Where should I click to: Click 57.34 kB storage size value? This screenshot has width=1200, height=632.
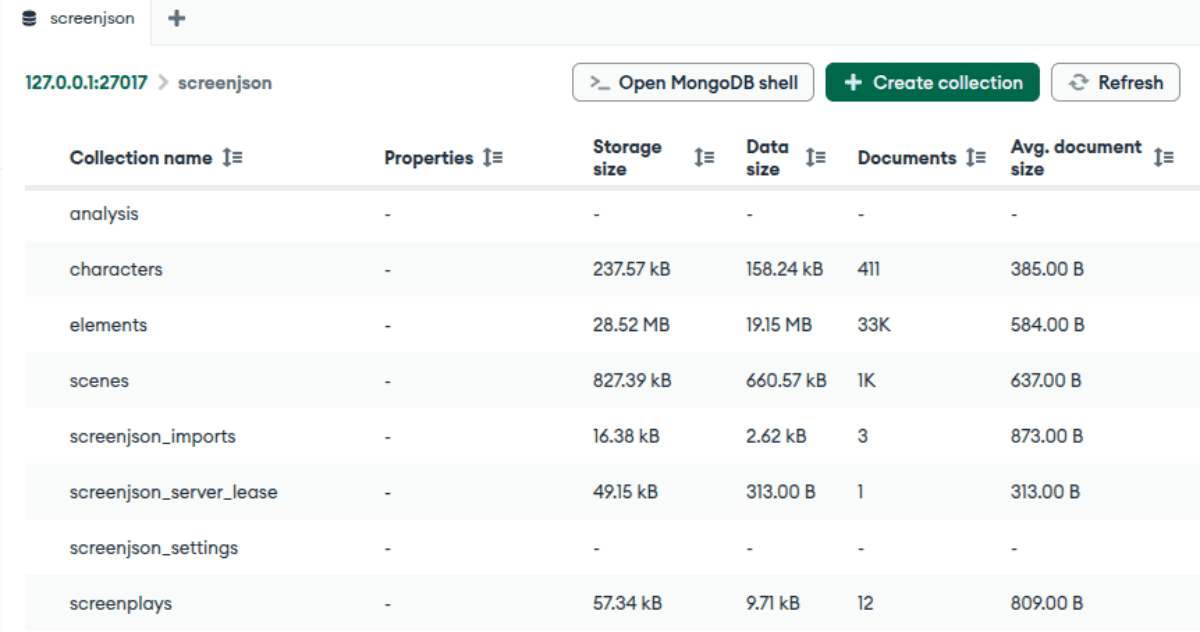[x=627, y=605]
